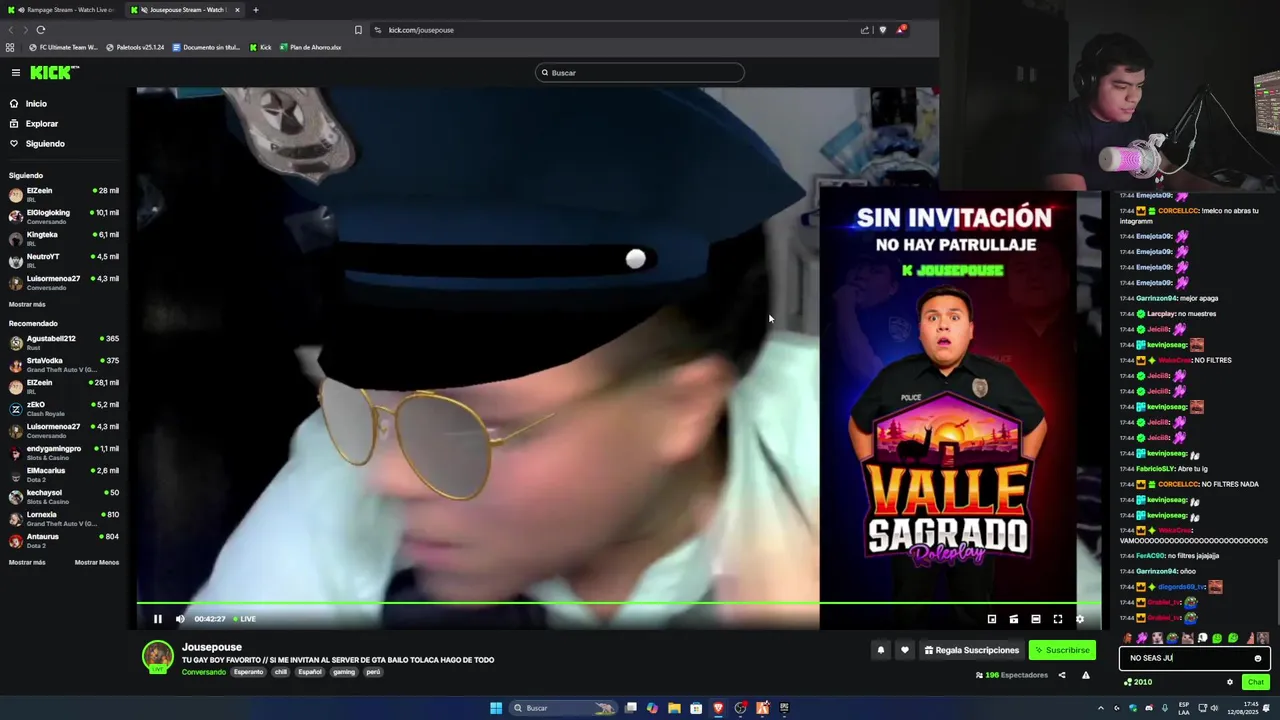The width and height of the screenshot is (1280, 720).
Task: Open video player settings gear
Action: click(1080, 619)
